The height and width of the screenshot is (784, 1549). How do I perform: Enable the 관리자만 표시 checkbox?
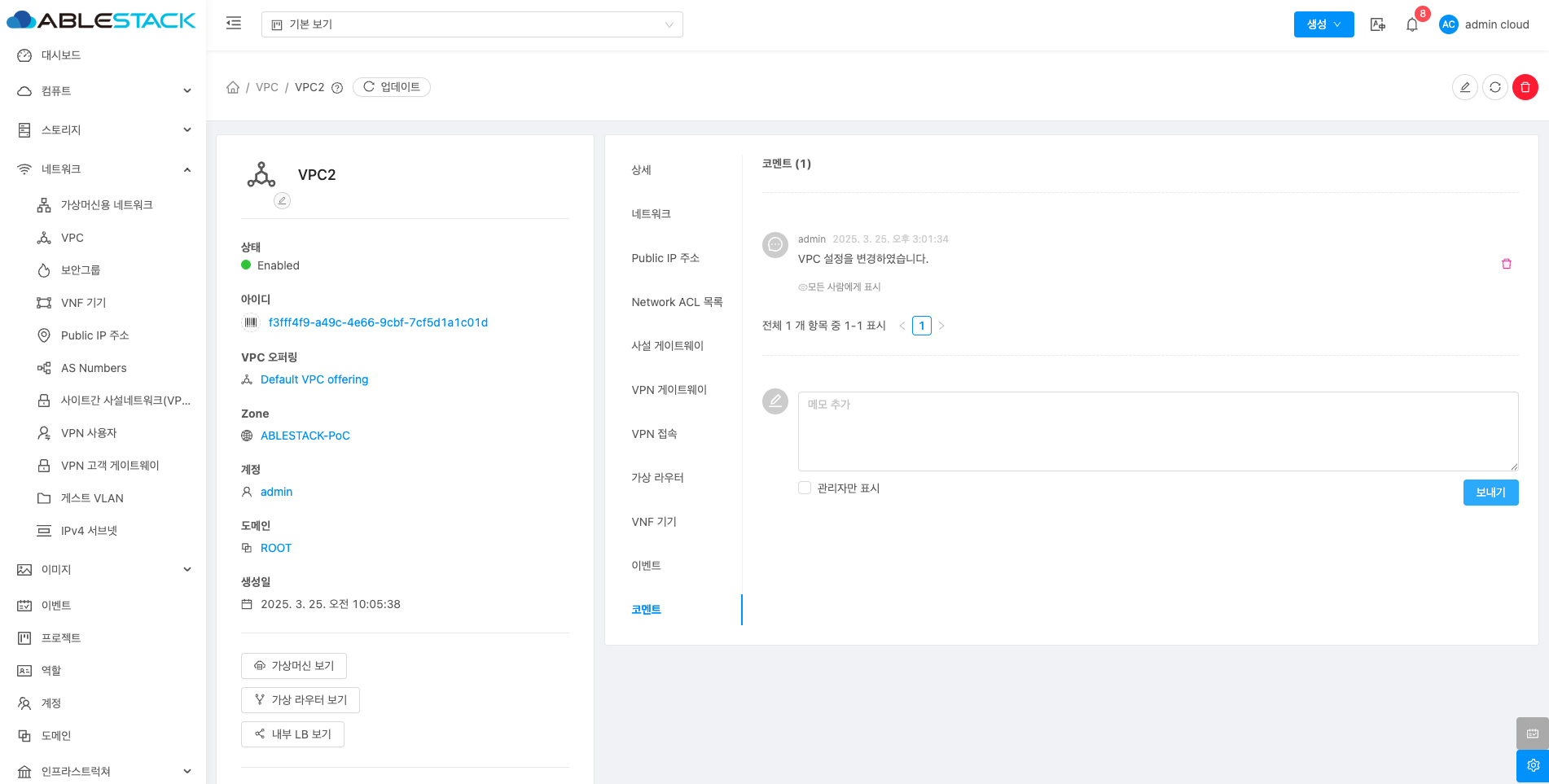point(805,488)
